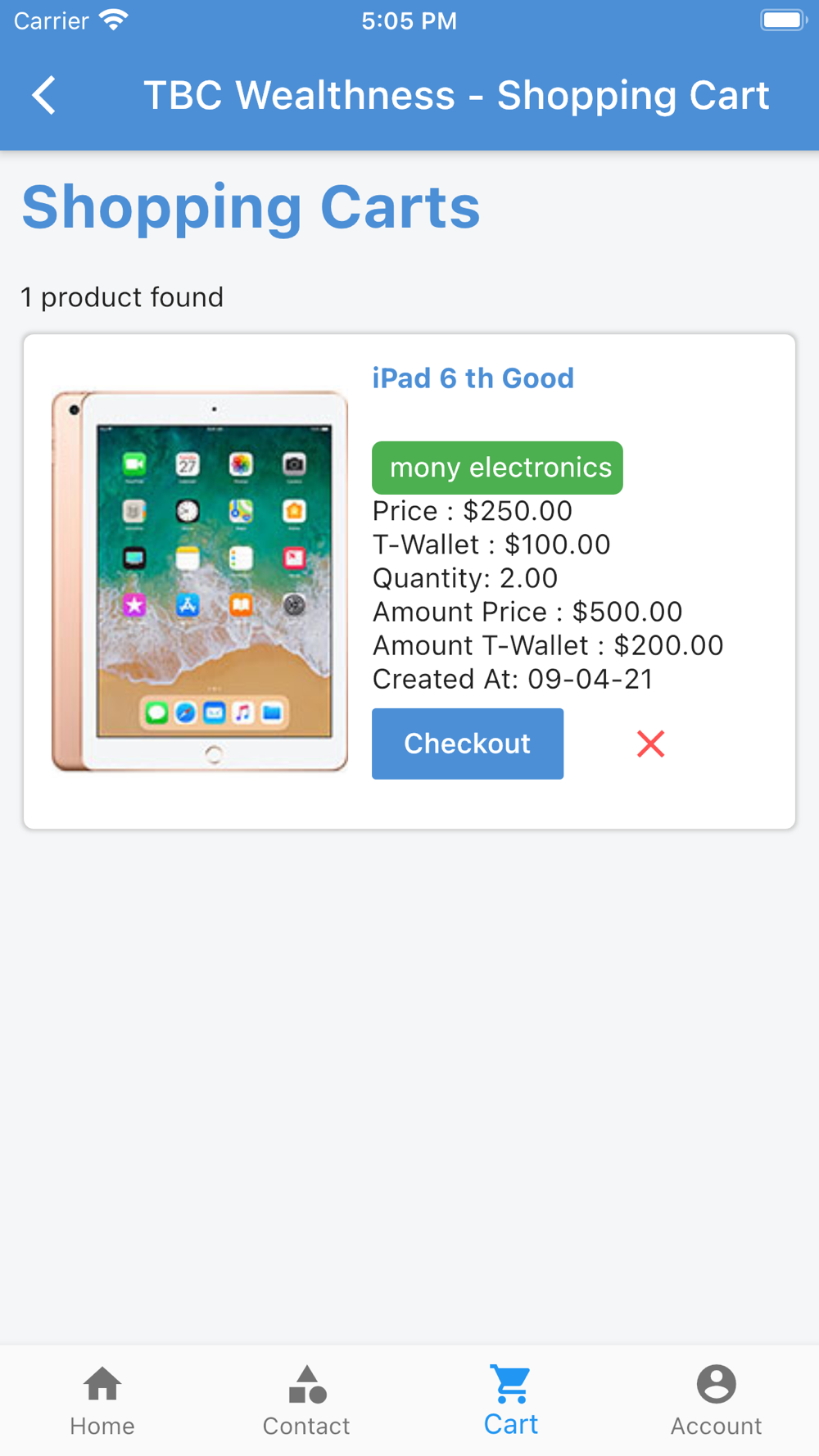The image size is (819, 1456).
Task: Tap the Shopping Carts heading
Action: [251, 207]
